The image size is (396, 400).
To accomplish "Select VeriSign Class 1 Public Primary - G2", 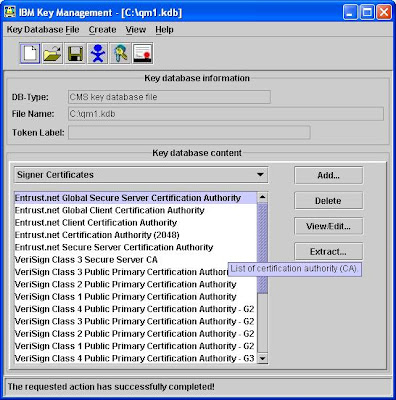I will tap(136, 346).
